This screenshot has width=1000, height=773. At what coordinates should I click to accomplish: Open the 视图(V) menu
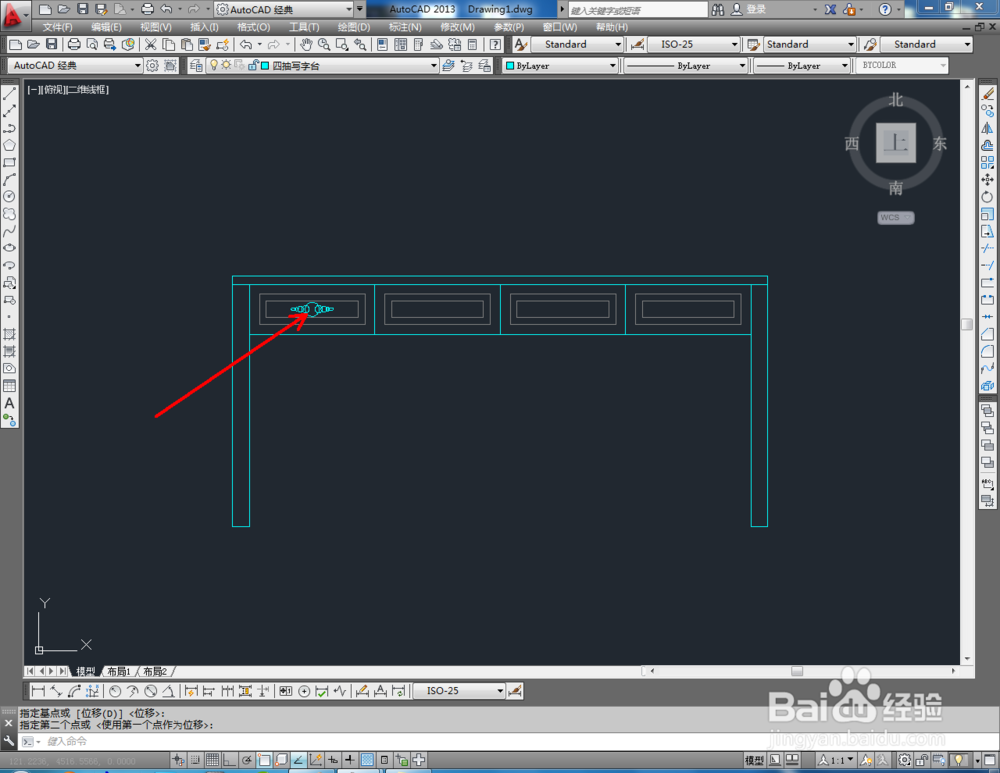pyautogui.click(x=156, y=27)
